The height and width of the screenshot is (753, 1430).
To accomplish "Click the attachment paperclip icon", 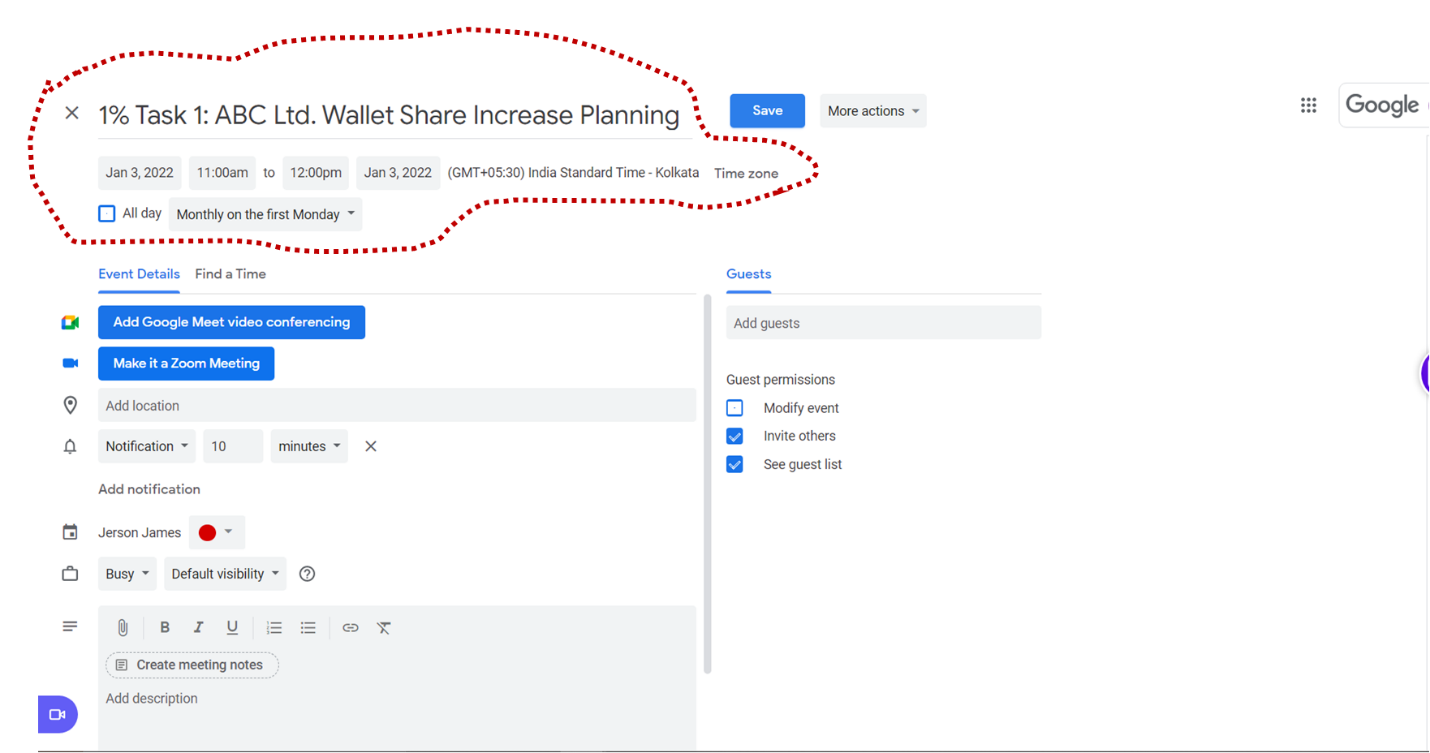I will tap(122, 628).
